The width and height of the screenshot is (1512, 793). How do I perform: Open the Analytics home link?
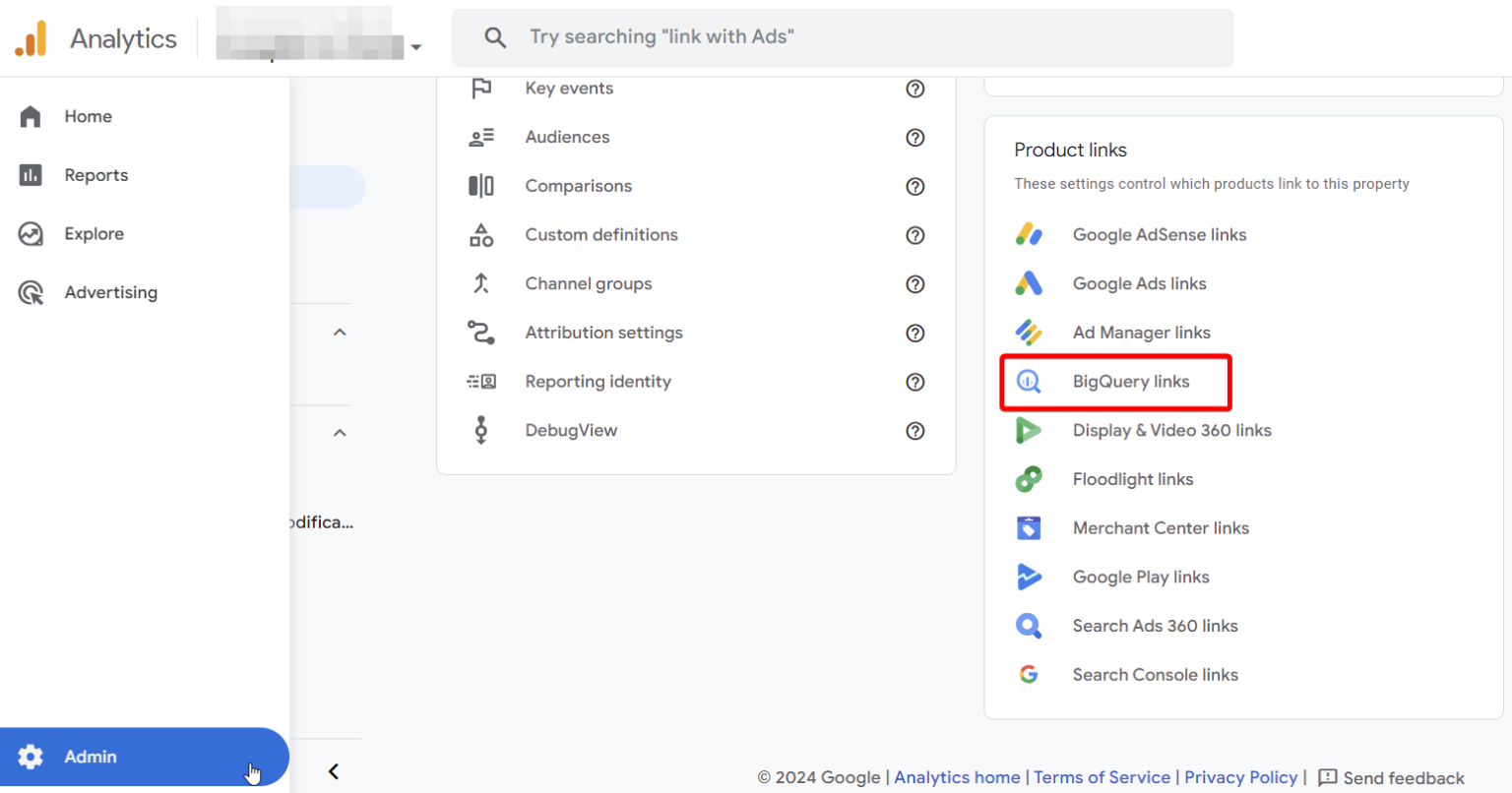pos(956,777)
